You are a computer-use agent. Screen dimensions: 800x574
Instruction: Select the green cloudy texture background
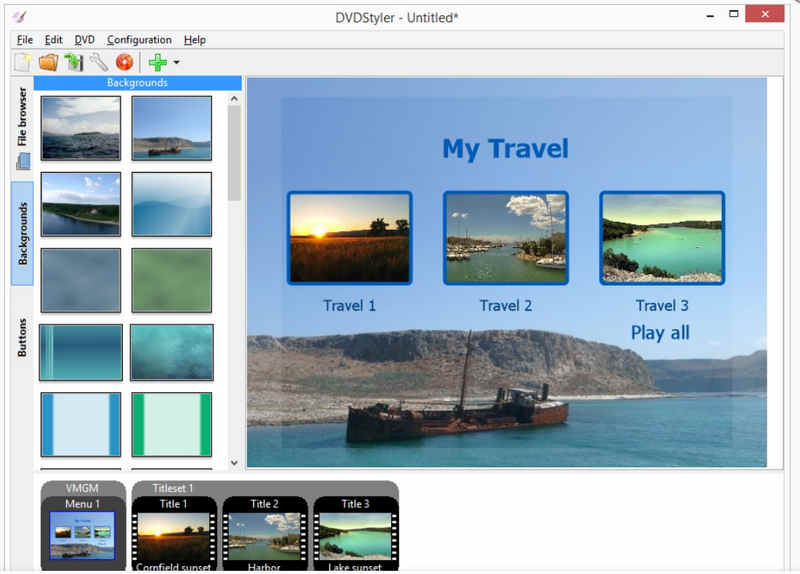tap(171, 280)
